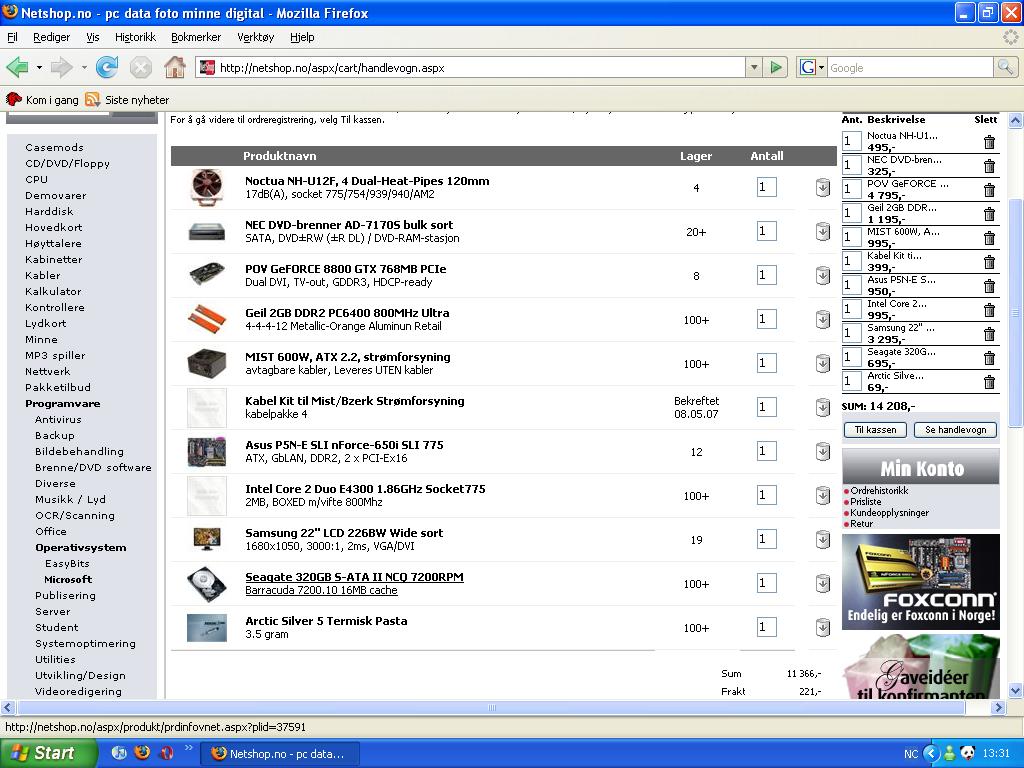The width and height of the screenshot is (1024, 768).
Task: Remove MIST 600W row using bin icon
Action: (x=823, y=364)
